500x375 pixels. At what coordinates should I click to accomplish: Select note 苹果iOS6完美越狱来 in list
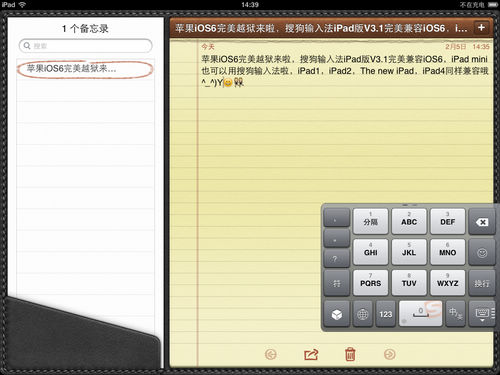85,69
